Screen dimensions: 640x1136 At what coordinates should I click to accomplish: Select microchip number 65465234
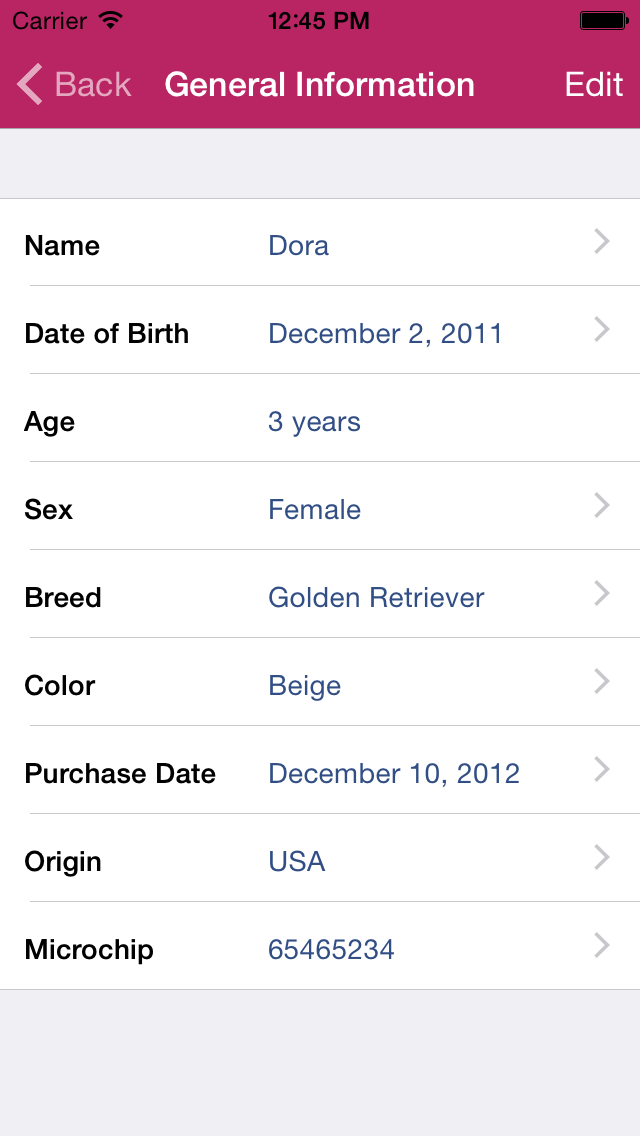click(x=331, y=950)
